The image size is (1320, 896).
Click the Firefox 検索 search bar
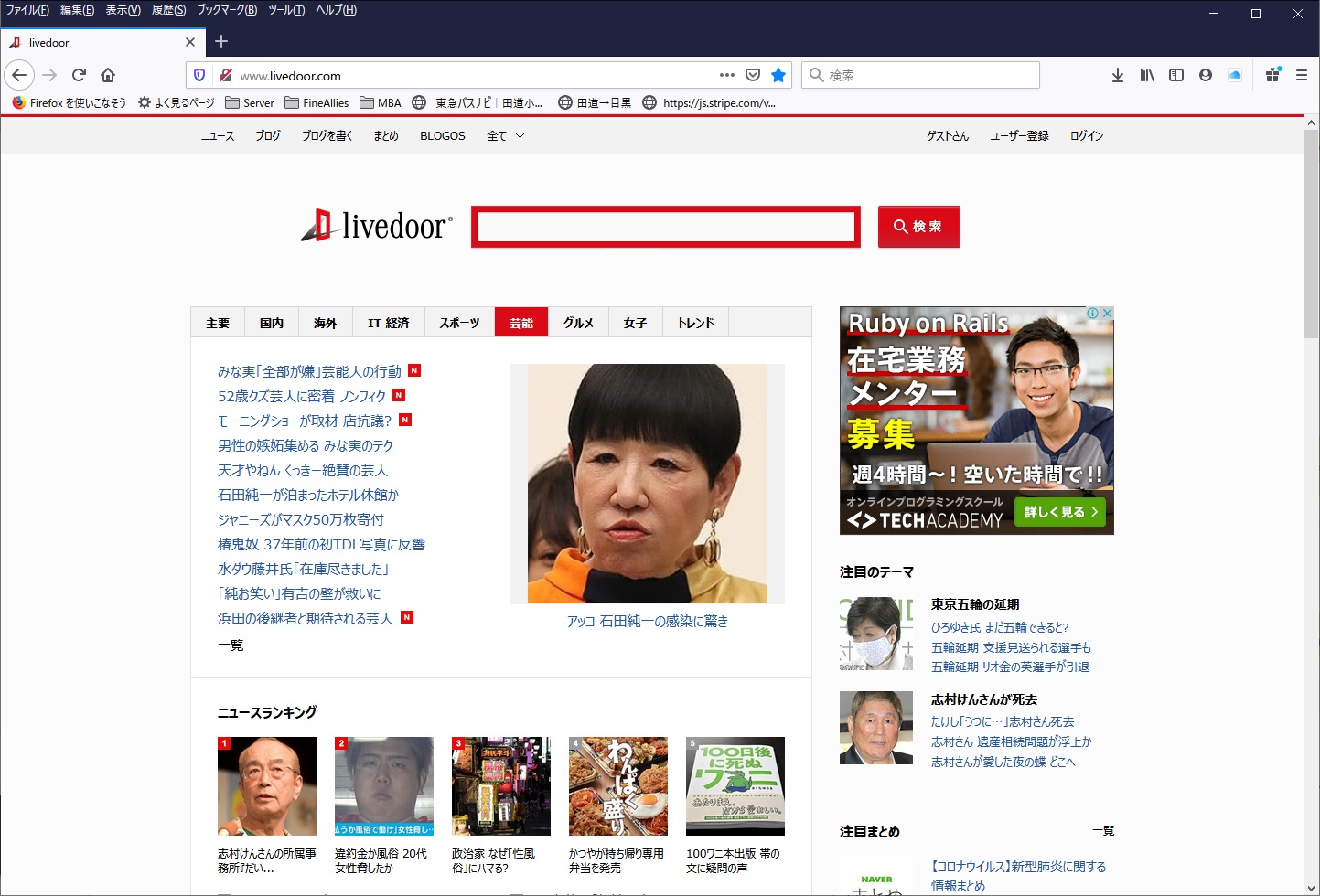coord(921,75)
